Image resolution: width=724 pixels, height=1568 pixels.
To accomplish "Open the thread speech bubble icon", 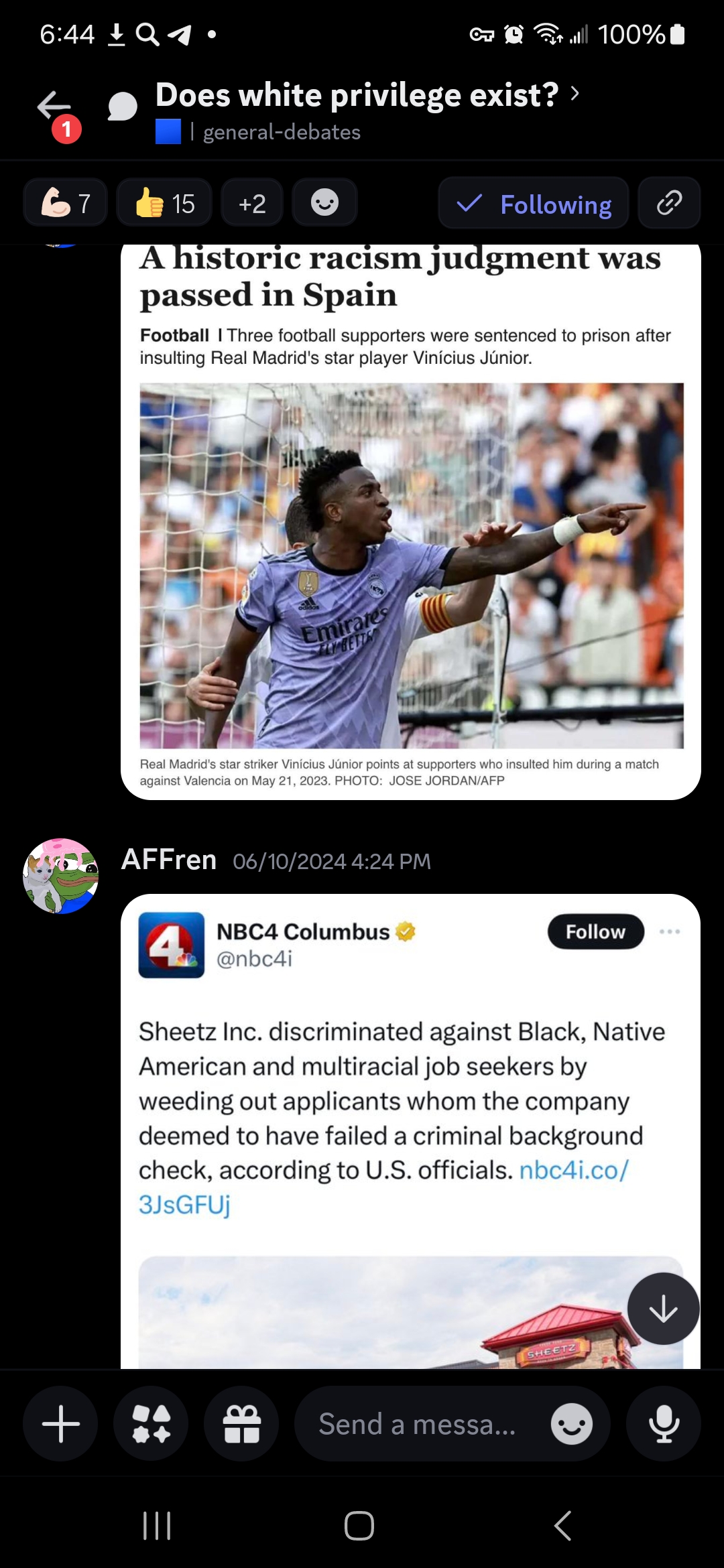I will [123, 107].
